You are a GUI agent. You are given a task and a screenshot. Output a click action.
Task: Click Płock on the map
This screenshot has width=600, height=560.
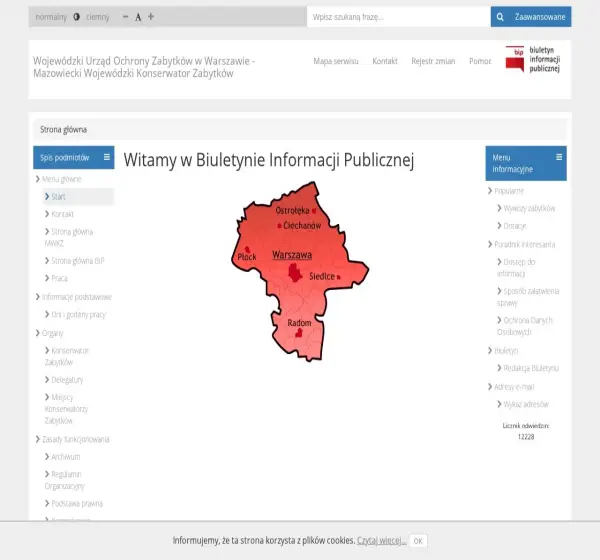pos(247,257)
